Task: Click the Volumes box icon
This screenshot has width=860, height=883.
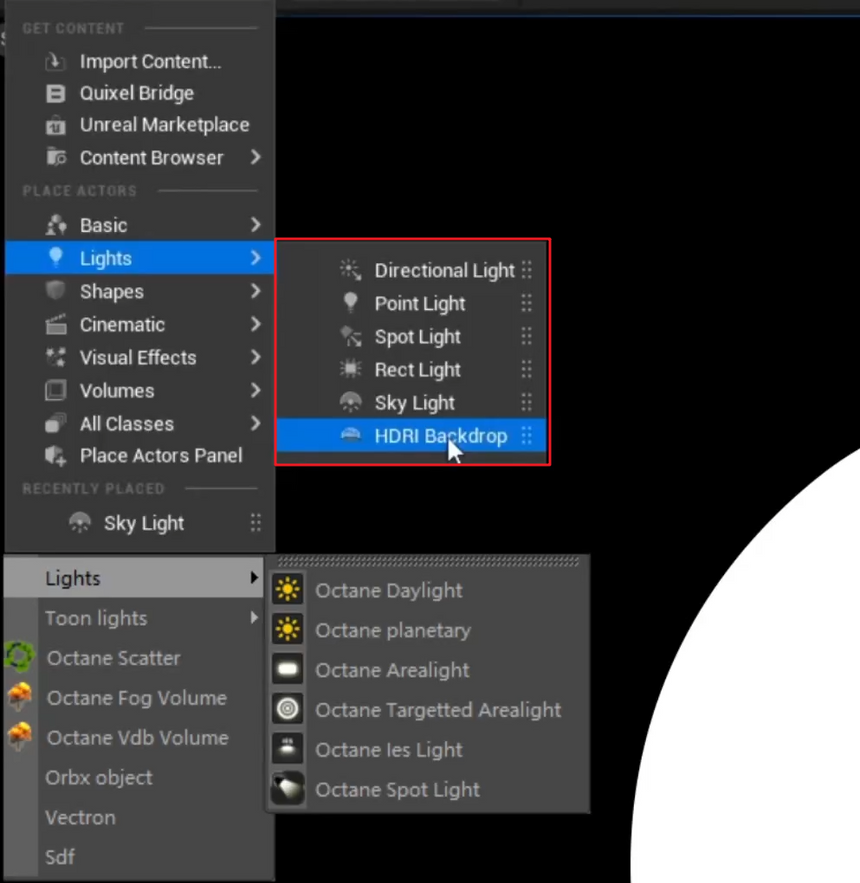Action: pyautogui.click(x=55, y=390)
